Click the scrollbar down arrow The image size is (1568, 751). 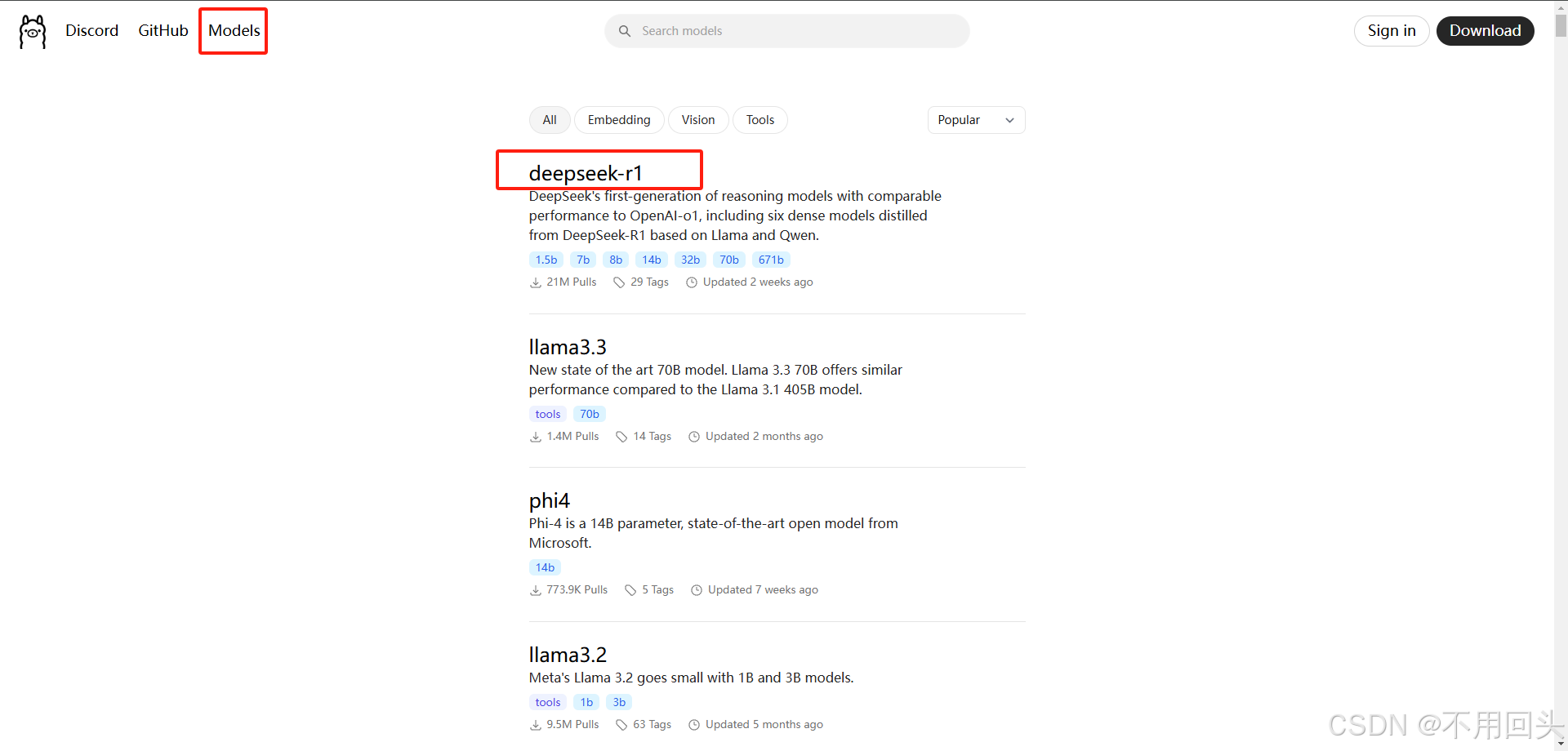click(x=1561, y=744)
